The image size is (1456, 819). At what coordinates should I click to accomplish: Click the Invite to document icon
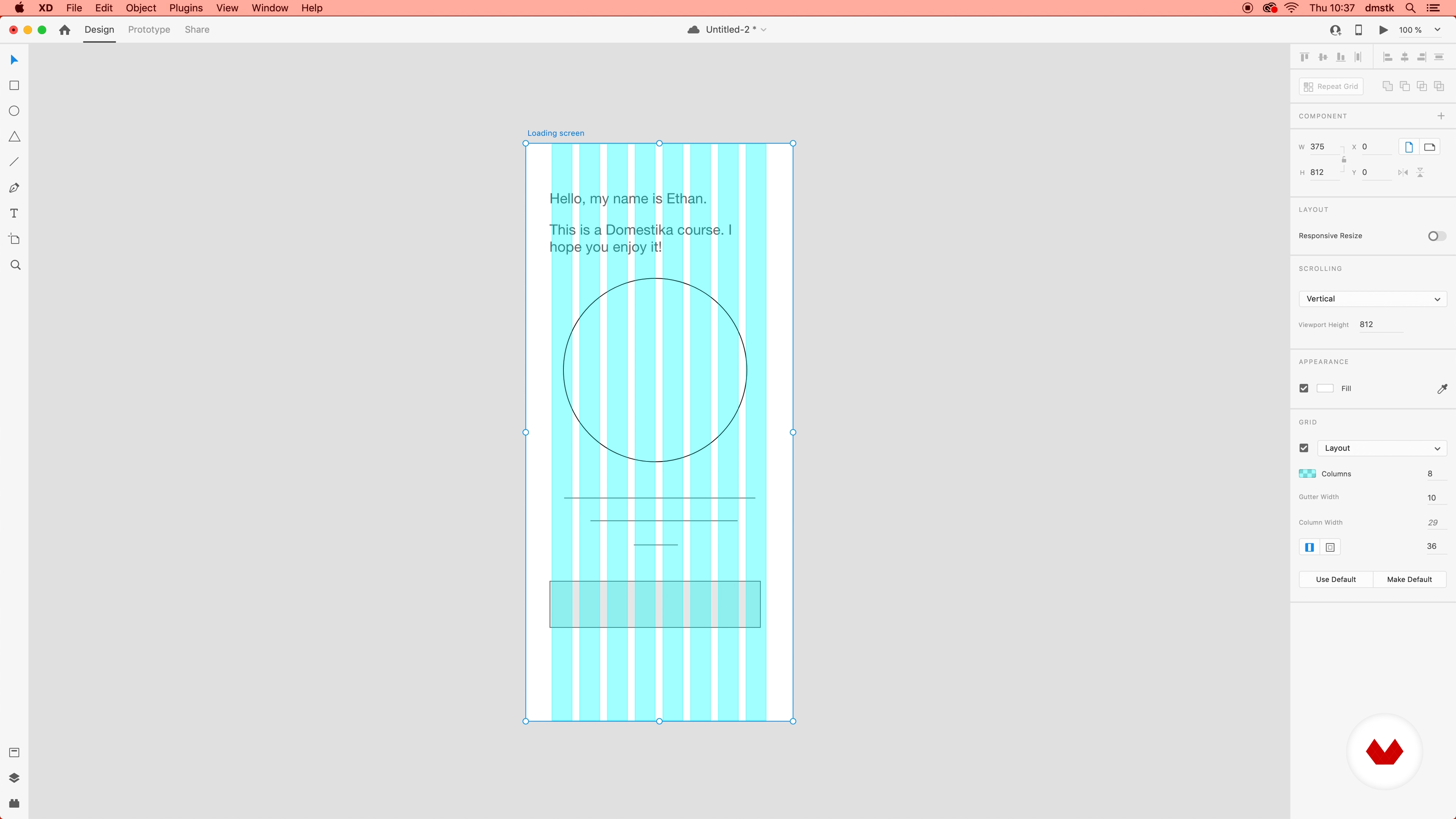[1335, 30]
